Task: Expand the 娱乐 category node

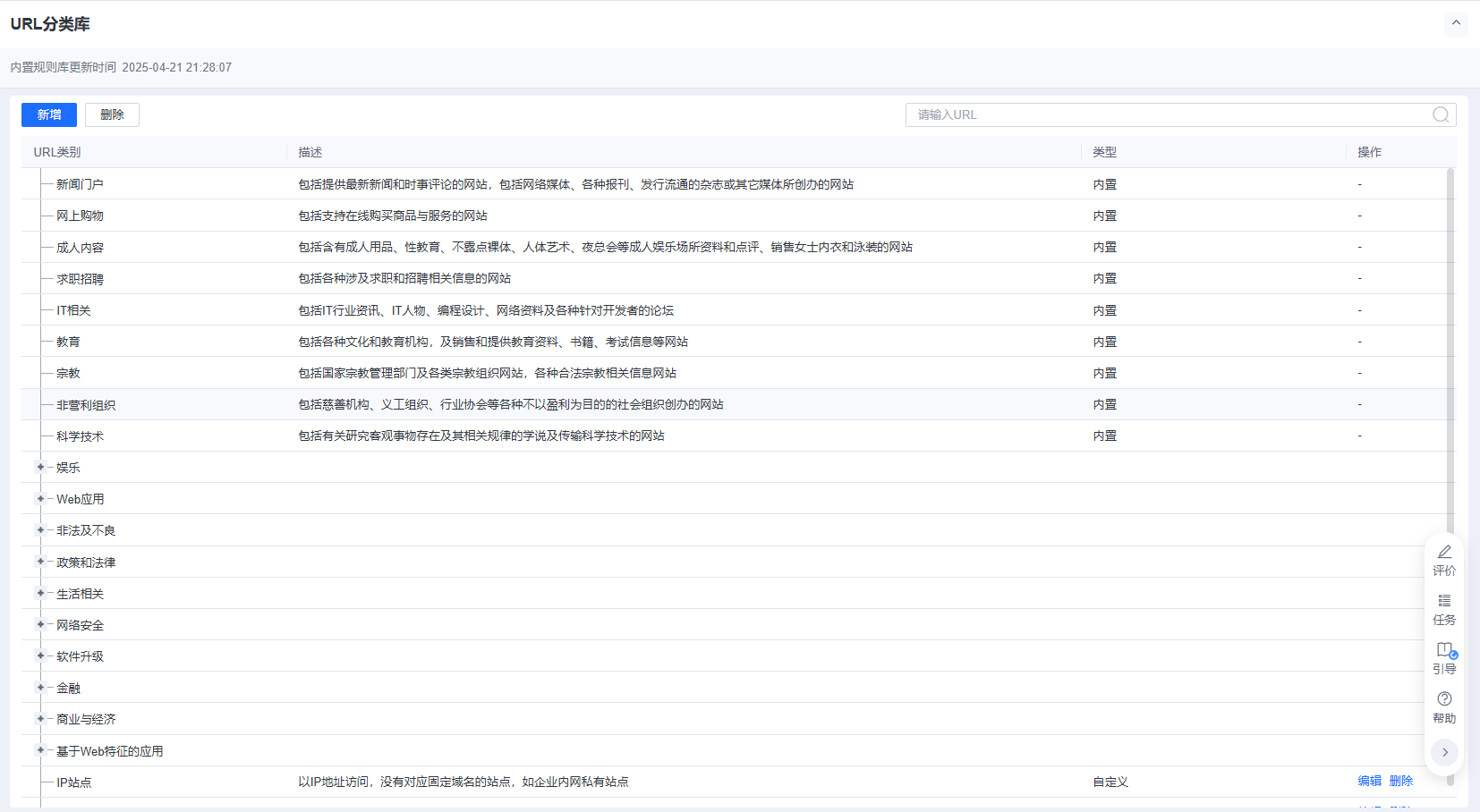Action: (x=40, y=467)
